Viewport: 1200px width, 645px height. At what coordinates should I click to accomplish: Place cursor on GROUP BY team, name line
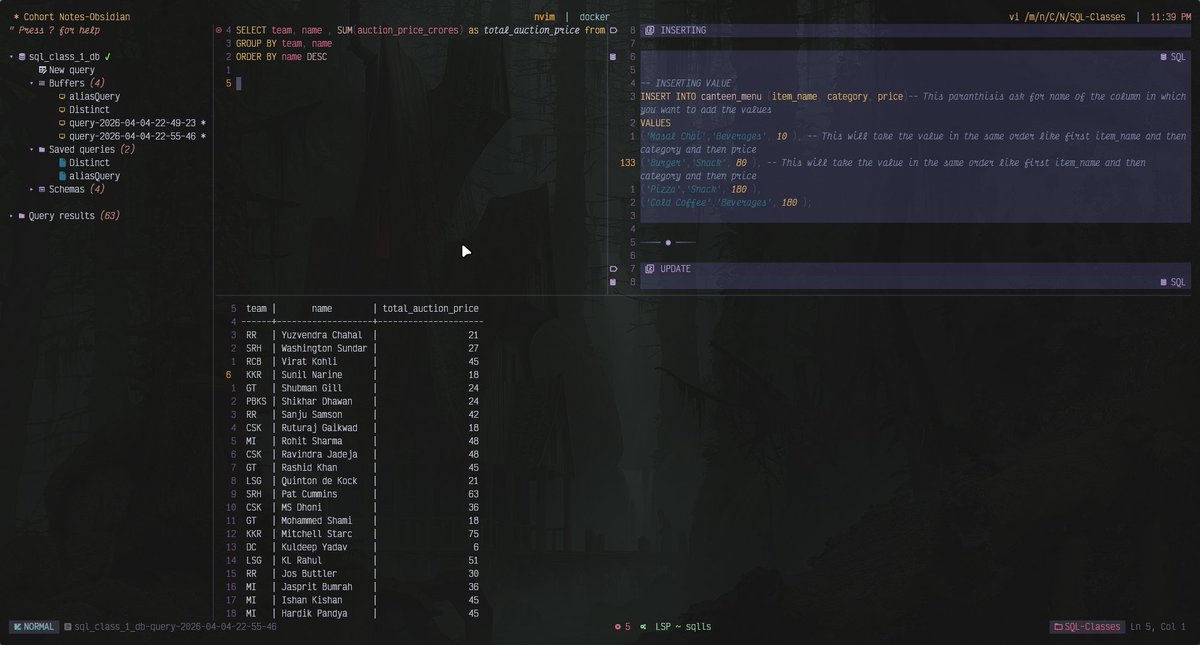pyautogui.click(x=285, y=44)
